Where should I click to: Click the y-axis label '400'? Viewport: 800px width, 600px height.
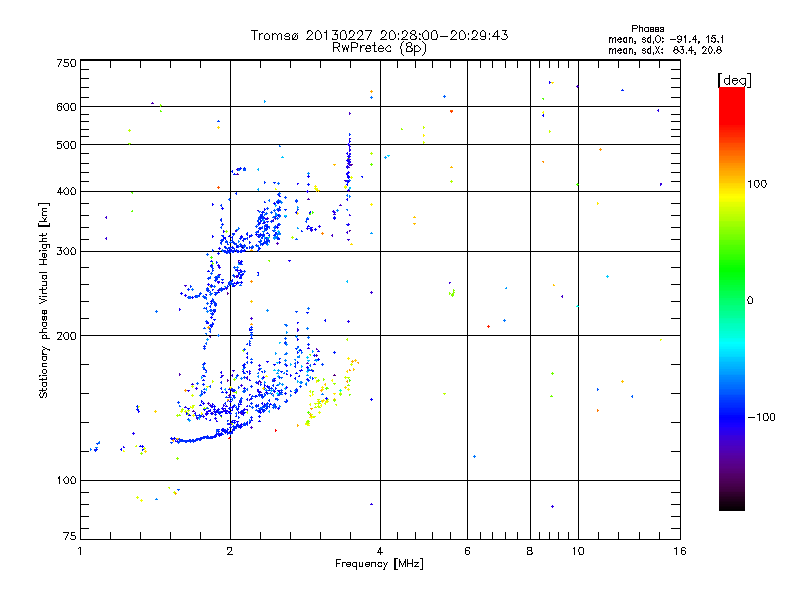pos(66,192)
